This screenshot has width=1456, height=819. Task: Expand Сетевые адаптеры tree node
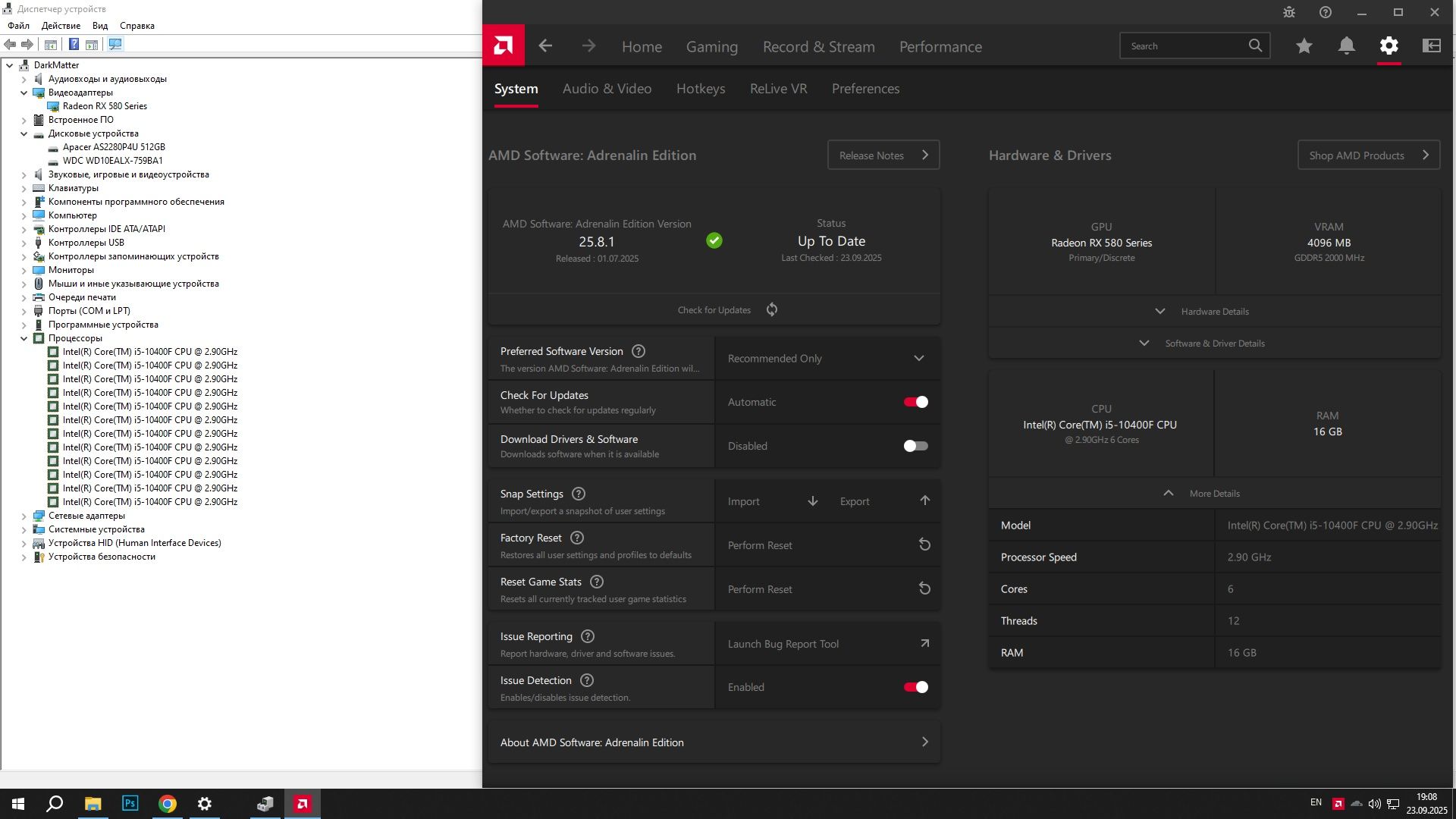pos(24,516)
